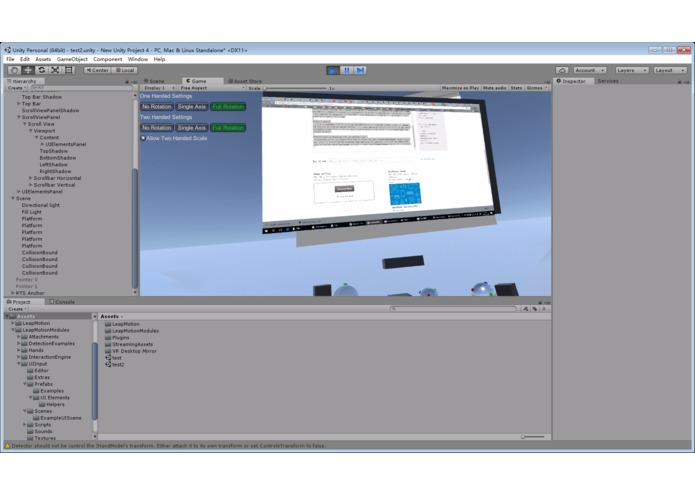The image size is (695, 494).
Task: Open the Layout dropdown
Action: (x=670, y=70)
